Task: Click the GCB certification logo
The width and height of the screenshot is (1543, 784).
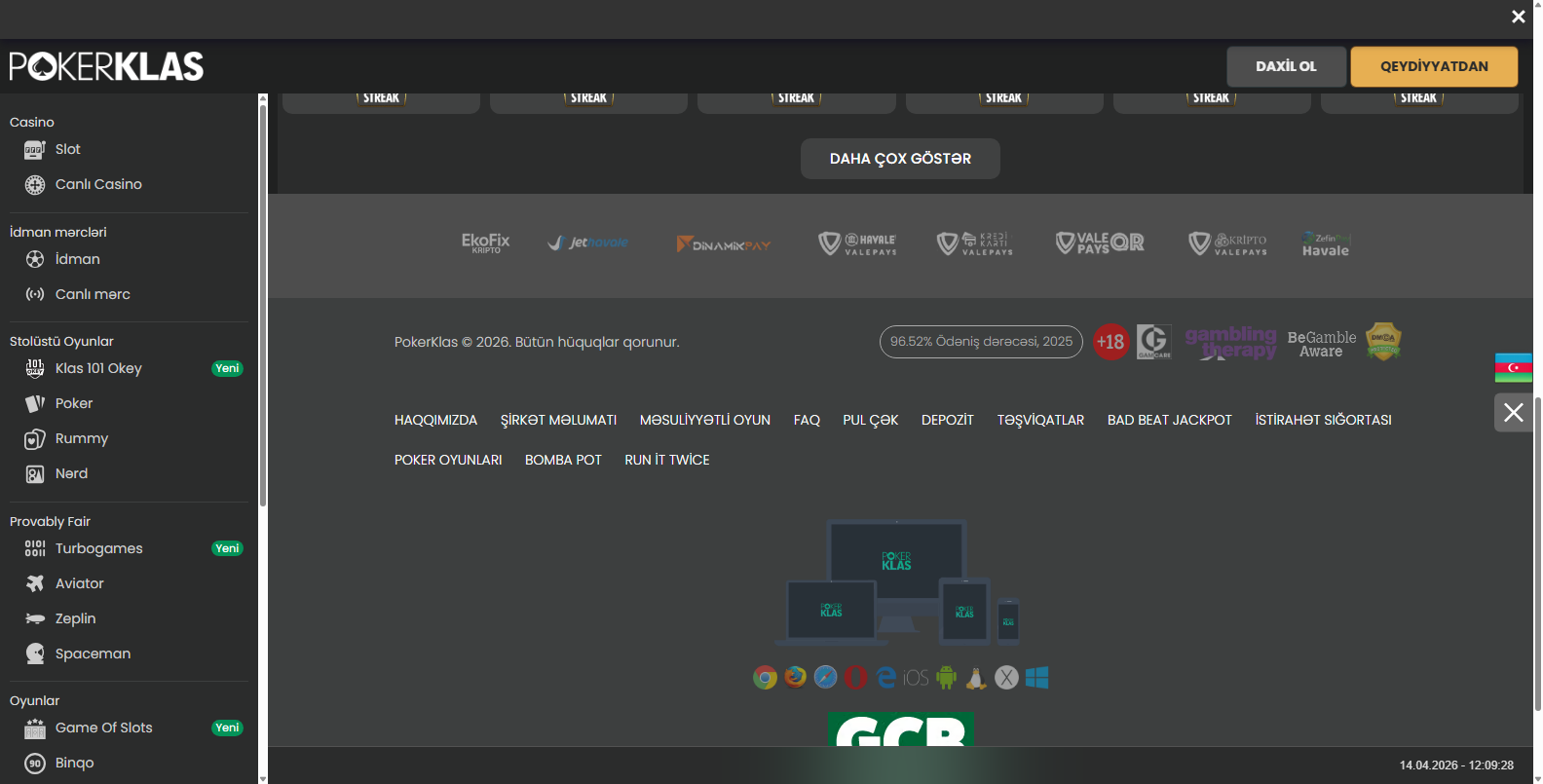Action: tap(900, 729)
